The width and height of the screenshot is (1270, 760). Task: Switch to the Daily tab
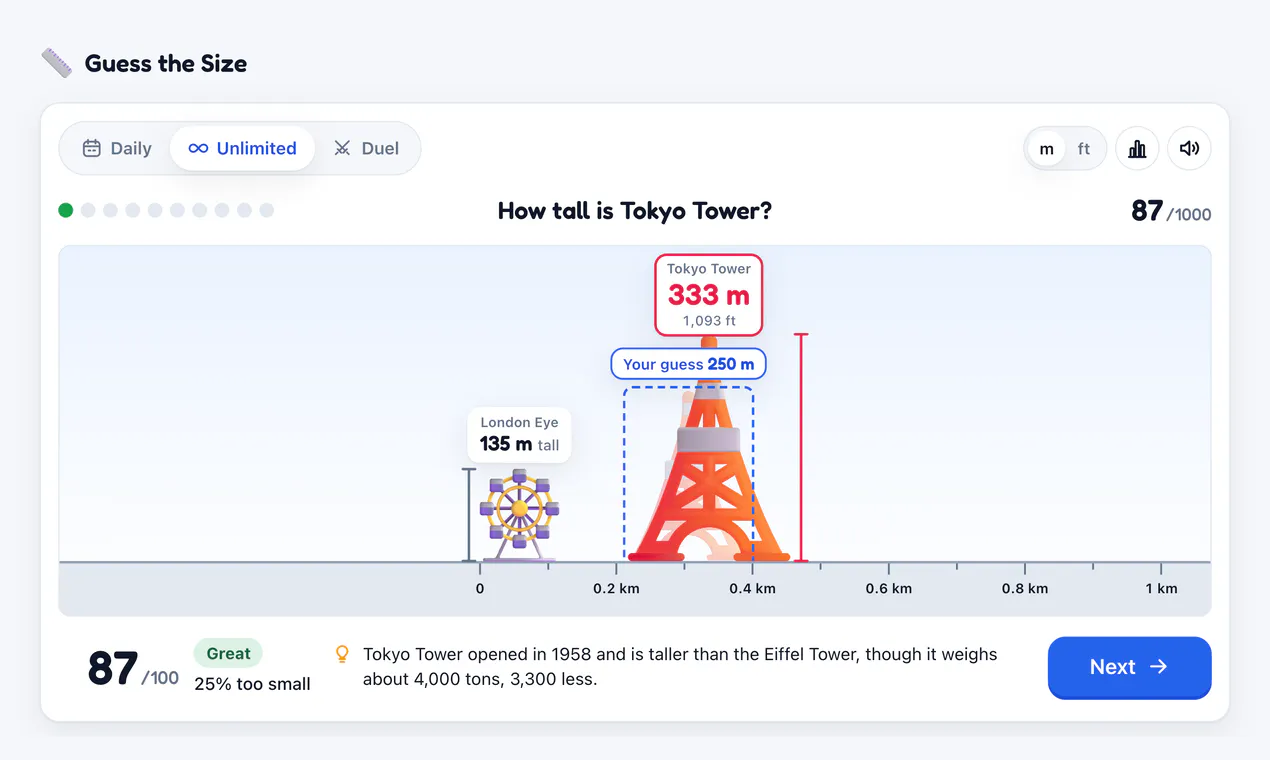pos(117,148)
